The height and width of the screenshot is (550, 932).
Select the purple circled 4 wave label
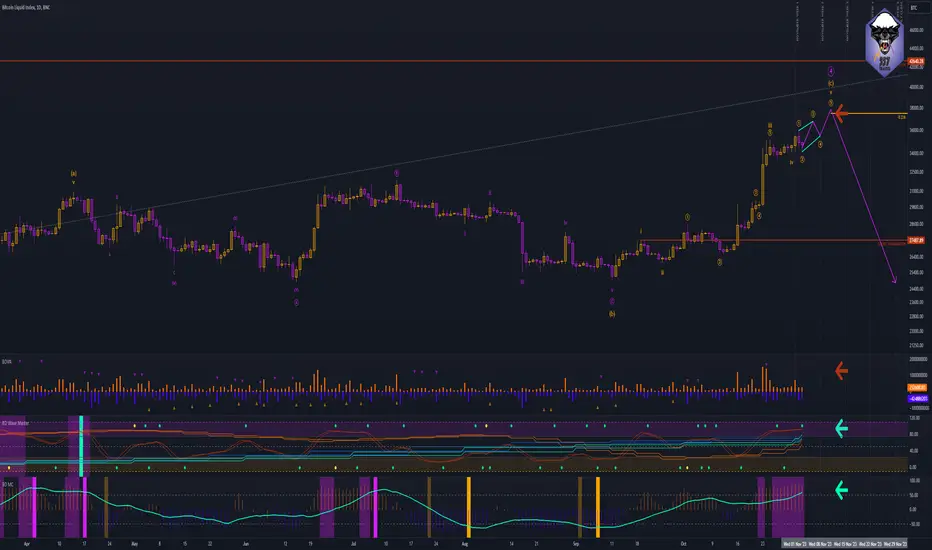[831, 71]
